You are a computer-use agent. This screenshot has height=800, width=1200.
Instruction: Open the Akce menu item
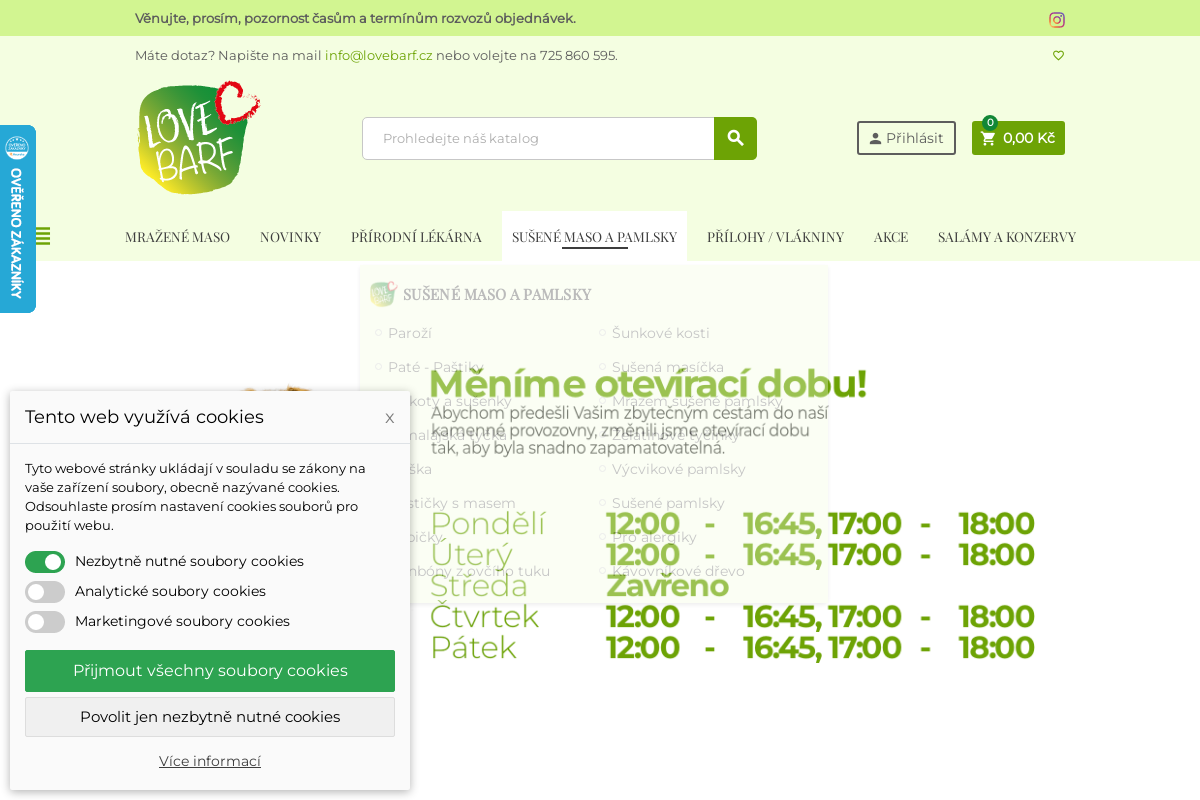890,237
